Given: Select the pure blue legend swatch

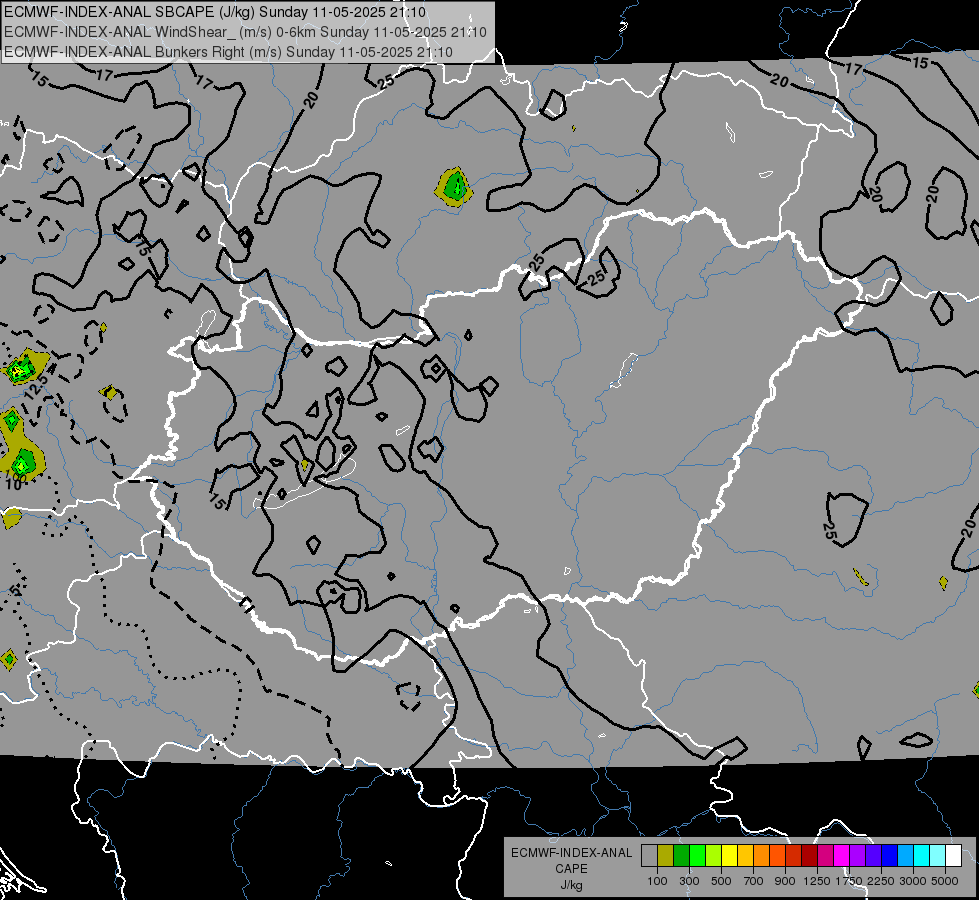Looking at the screenshot, I should pos(890,856).
